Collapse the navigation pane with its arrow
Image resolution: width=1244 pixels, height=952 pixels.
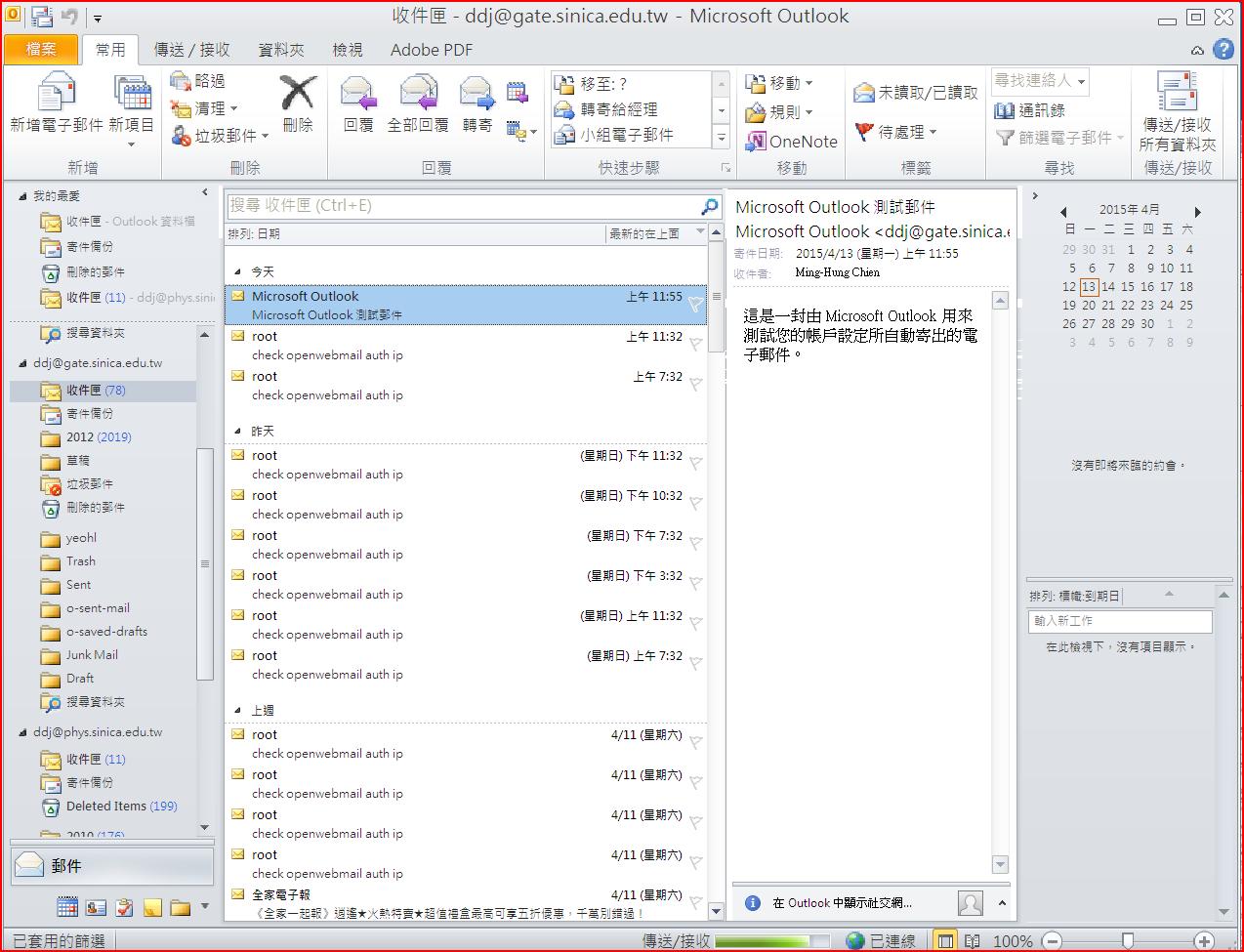[205, 193]
